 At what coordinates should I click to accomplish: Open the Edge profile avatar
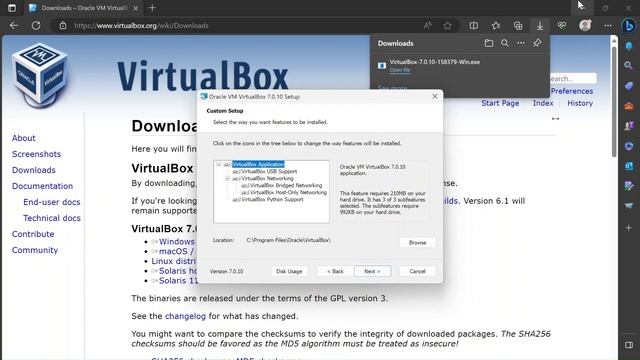(585, 25)
